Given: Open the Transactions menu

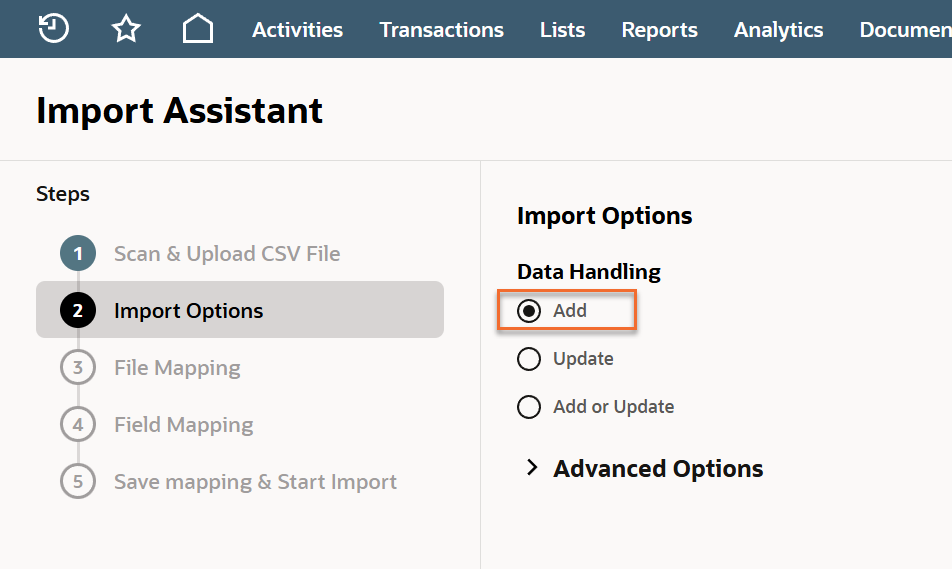Looking at the screenshot, I should pos(441,30).
